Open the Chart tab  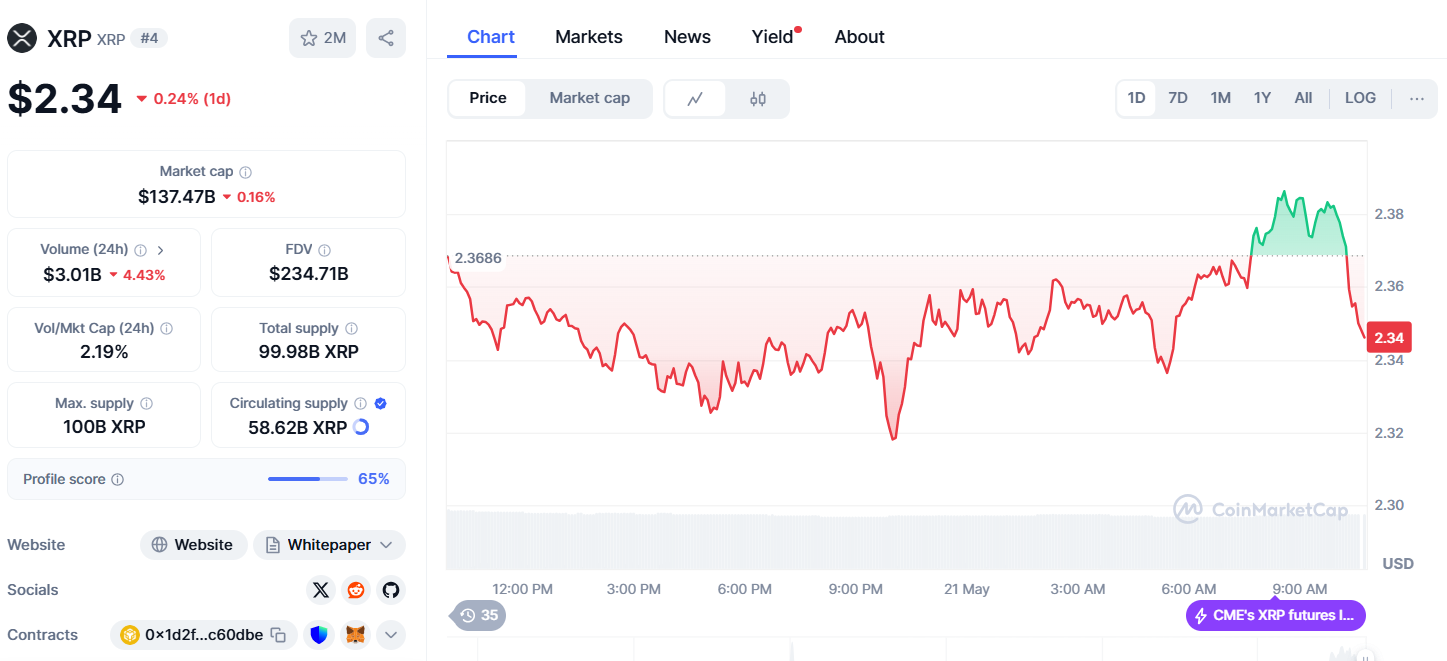[x=491, y=37]
